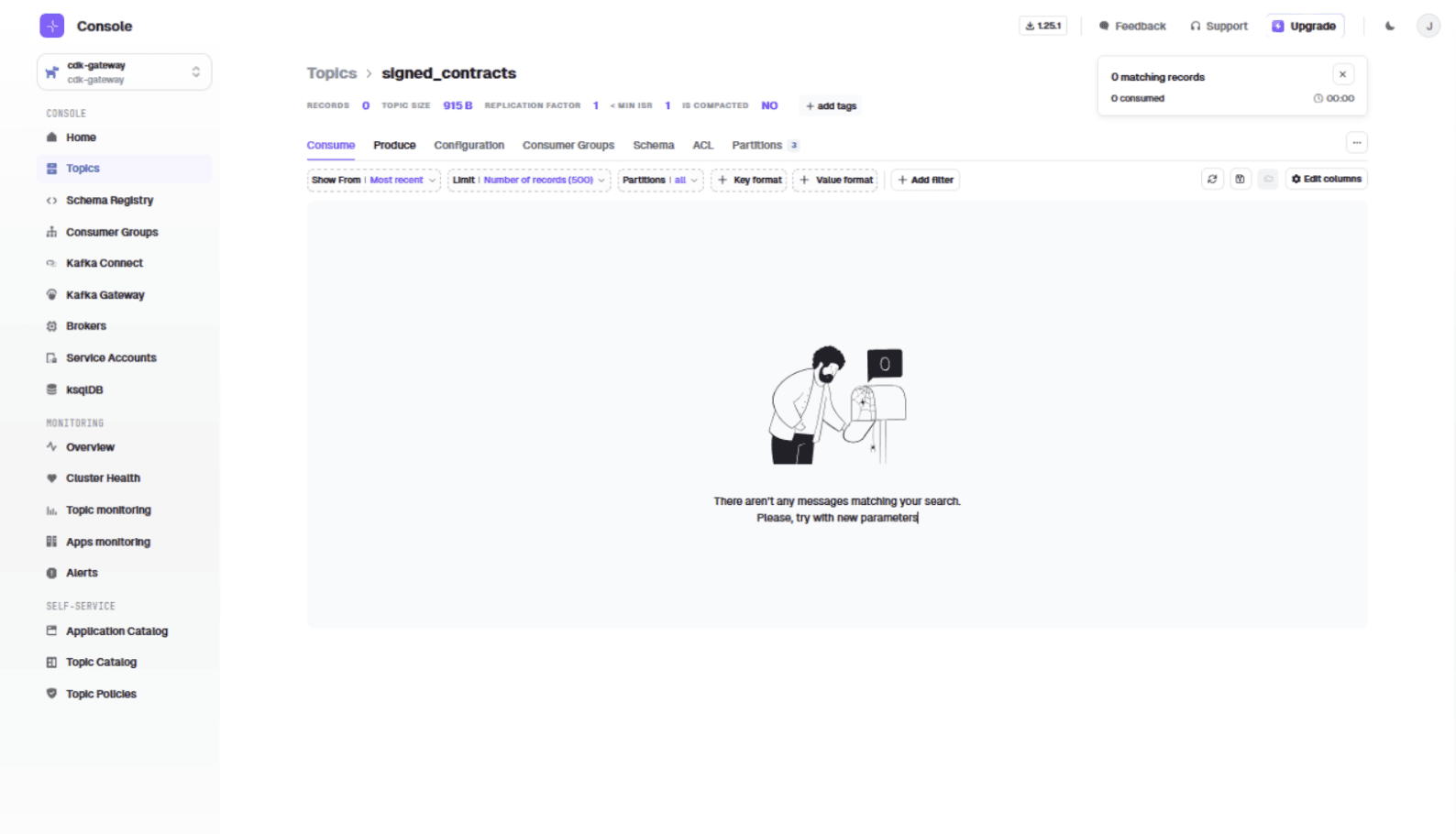Click the Topics breadcrumb link
This screenshot has height=834, width=1456.
click(x=331, y=73)
